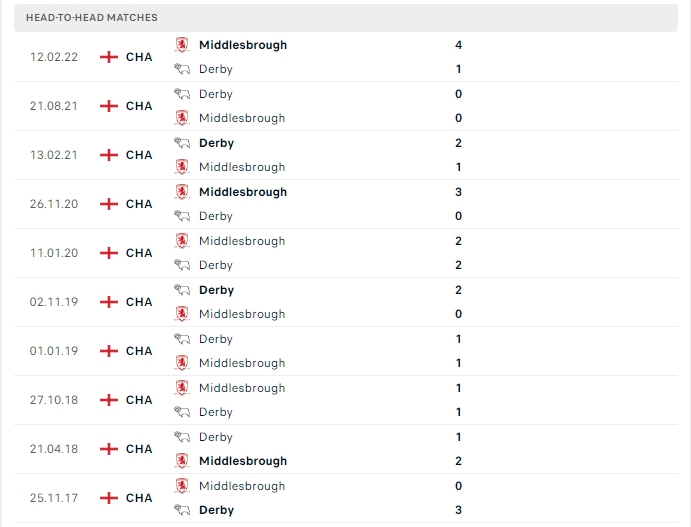Open bold Middlesbrough link in 21.04.18 match
This screenshot has width=691, height=527.
point(242,461)
